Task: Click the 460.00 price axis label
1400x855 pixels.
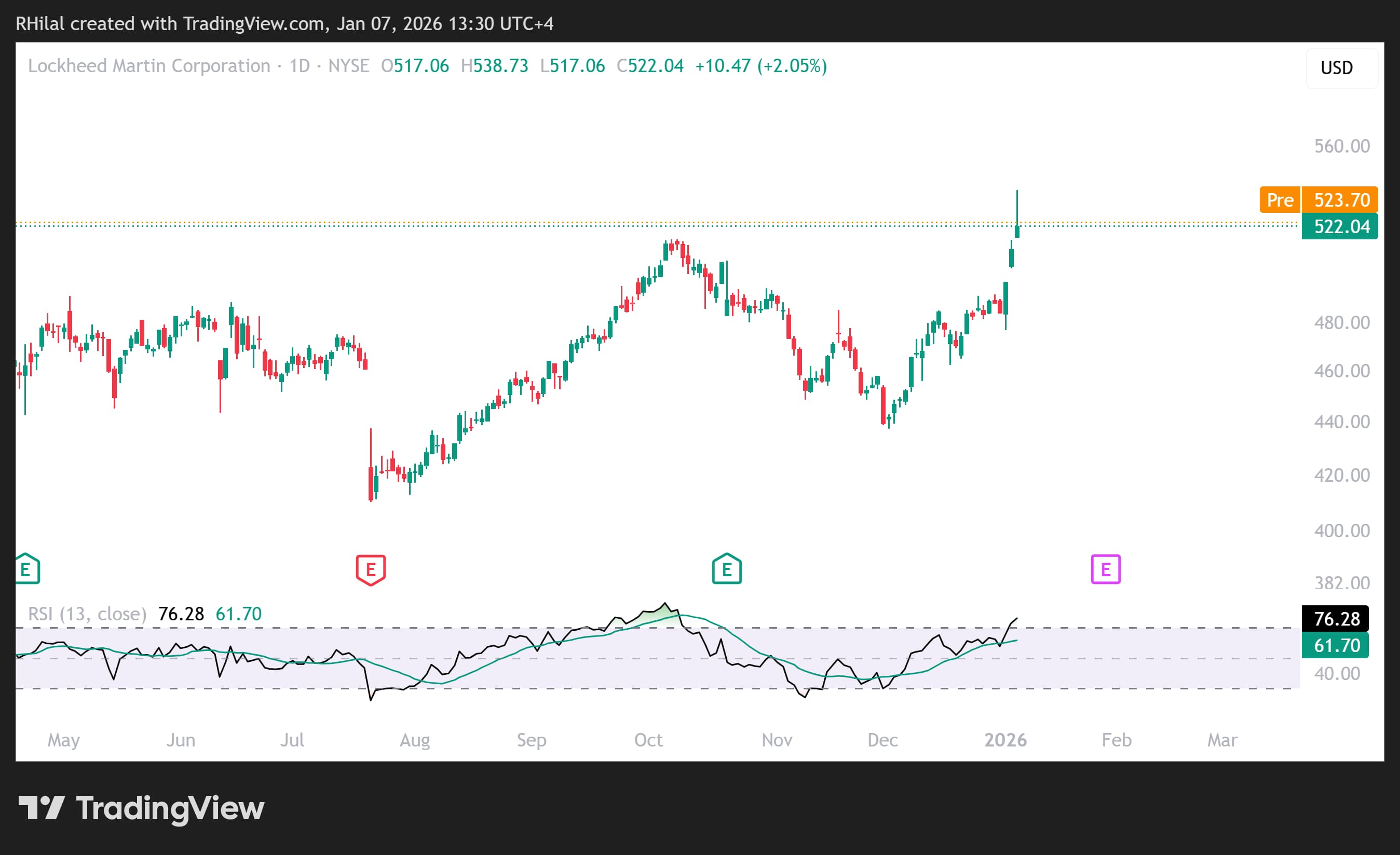Action: [x=1342, y=371]
